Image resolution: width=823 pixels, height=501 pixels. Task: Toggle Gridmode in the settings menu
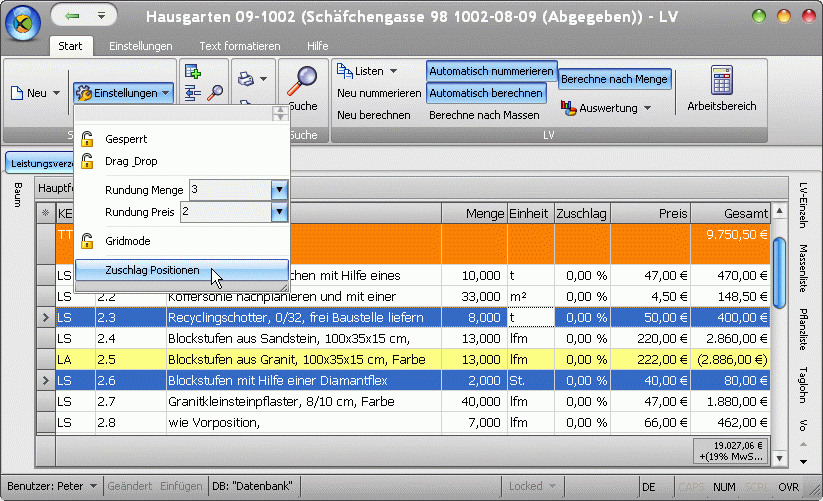(x=182, y=241)
